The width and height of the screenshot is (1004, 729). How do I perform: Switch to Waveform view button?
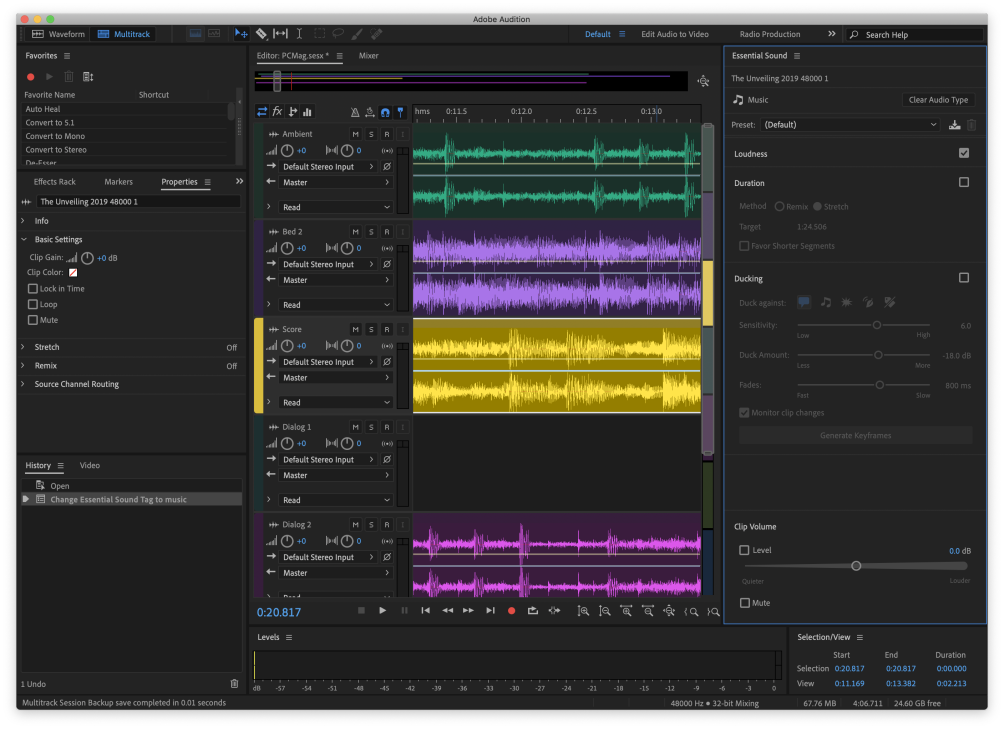[58, 34]
